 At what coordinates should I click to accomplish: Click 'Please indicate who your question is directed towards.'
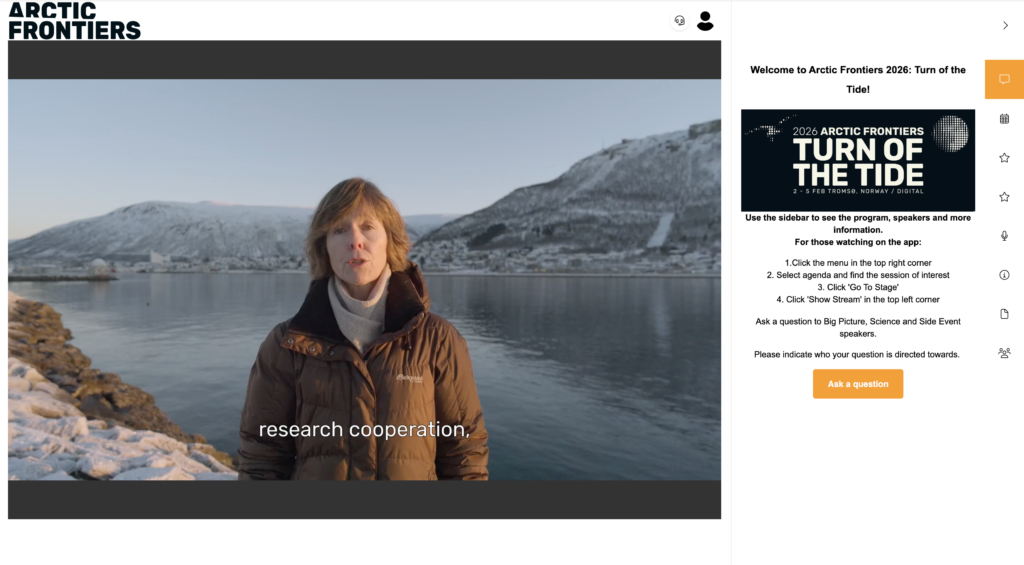857,355
